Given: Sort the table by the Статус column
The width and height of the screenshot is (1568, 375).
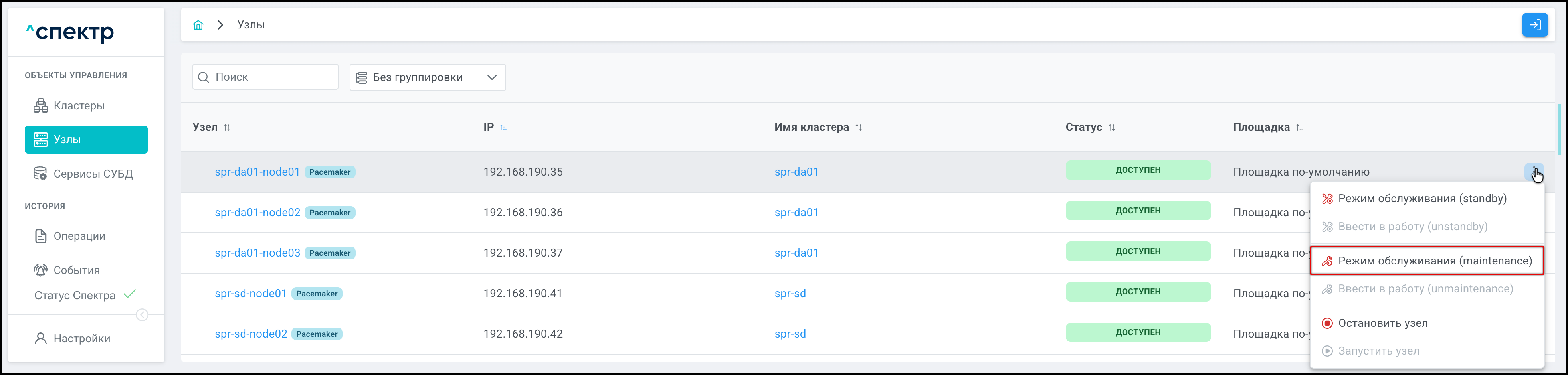Looking at the screenshot, I should point(1111,128).
